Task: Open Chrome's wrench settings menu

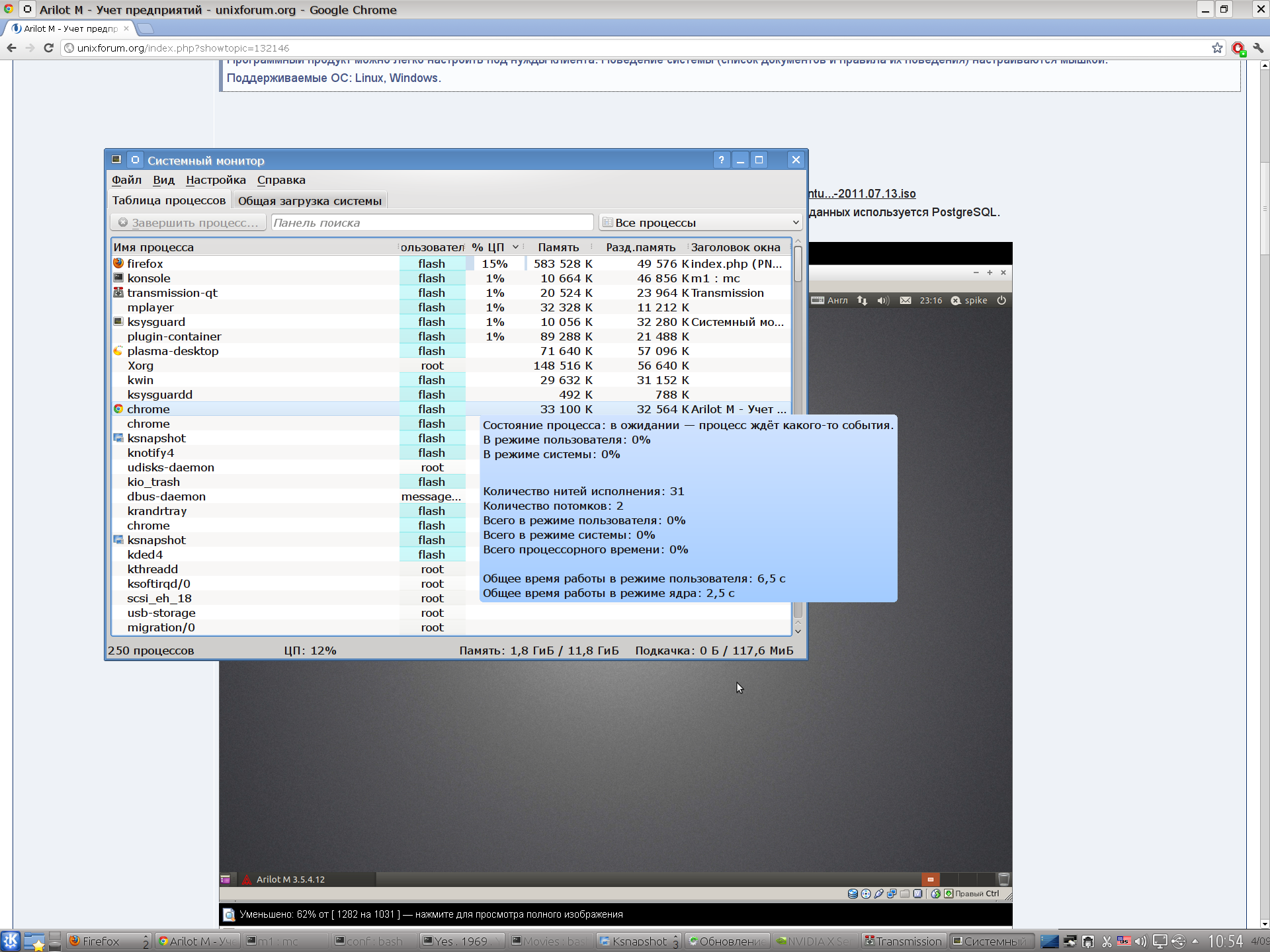Action: (x=1258, y=48)
